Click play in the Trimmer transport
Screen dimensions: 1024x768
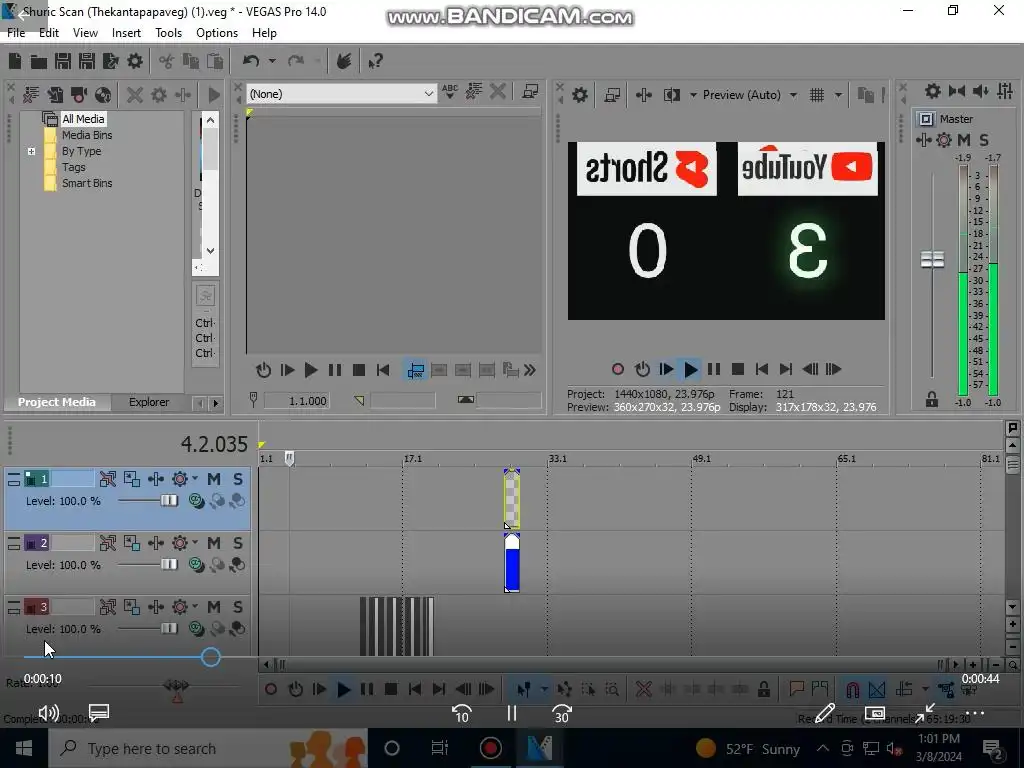[311, 370]
